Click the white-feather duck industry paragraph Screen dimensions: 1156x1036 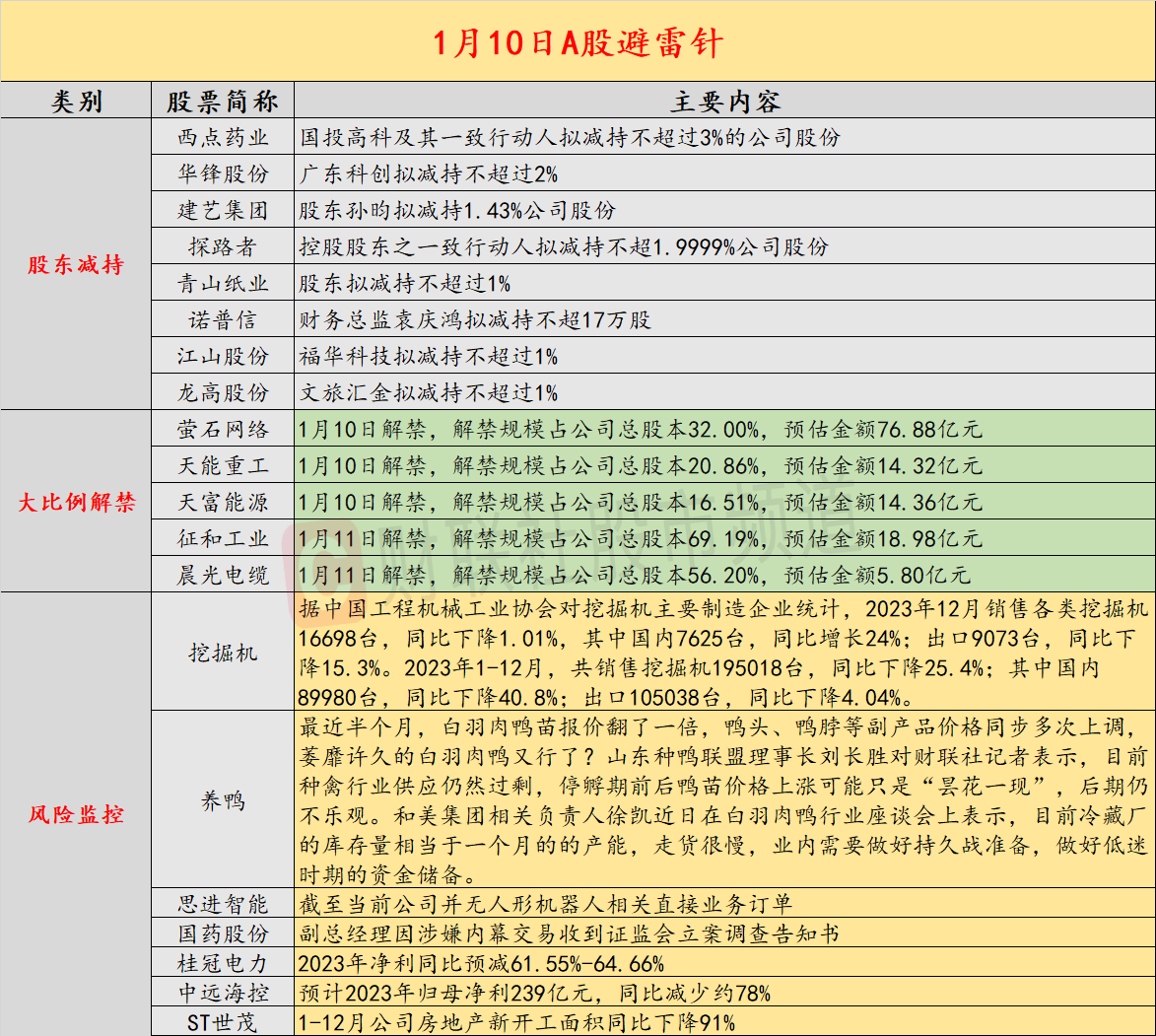(723, 800)
